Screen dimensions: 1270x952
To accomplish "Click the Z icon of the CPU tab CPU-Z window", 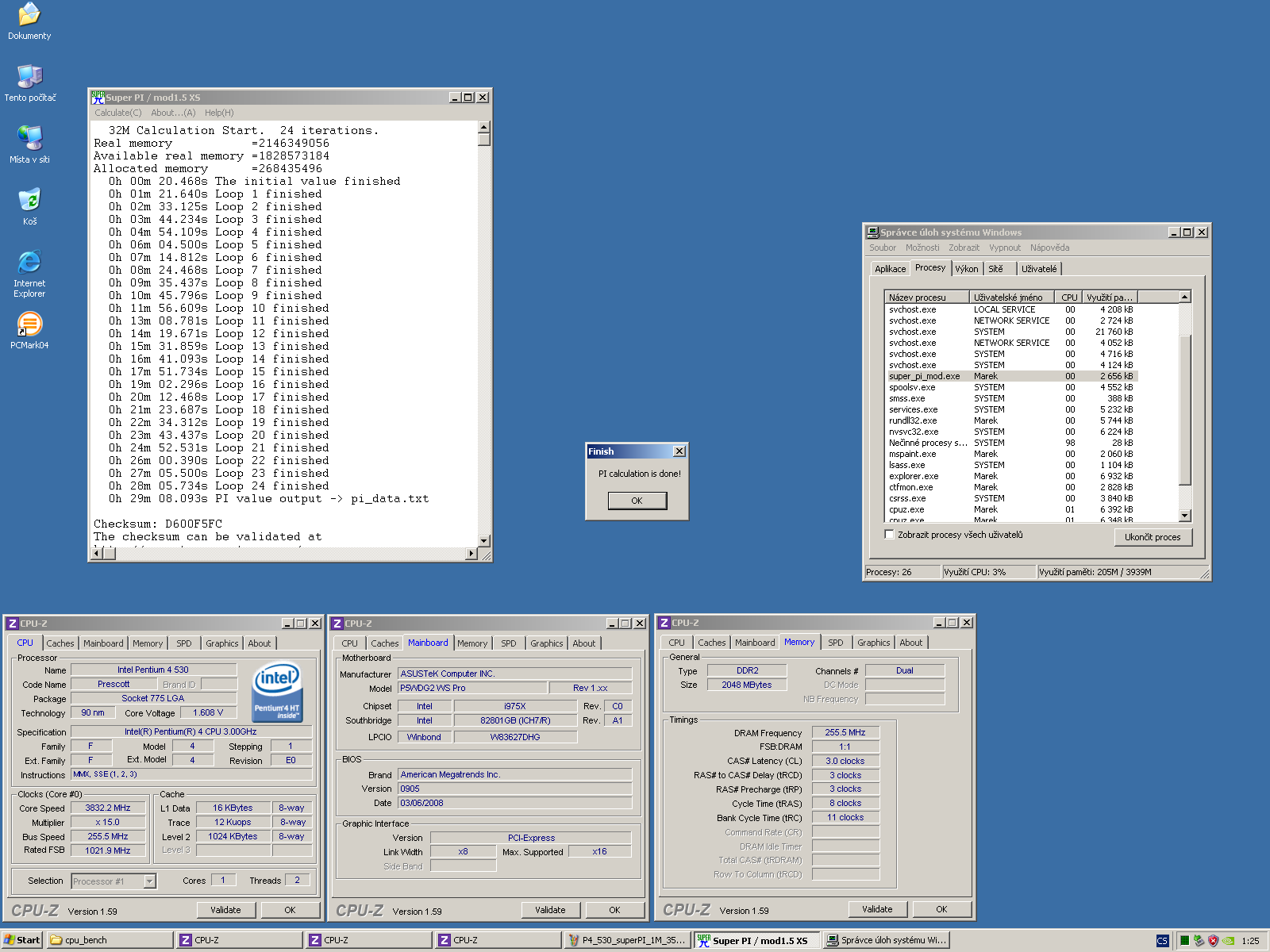I will click(12, 624).
